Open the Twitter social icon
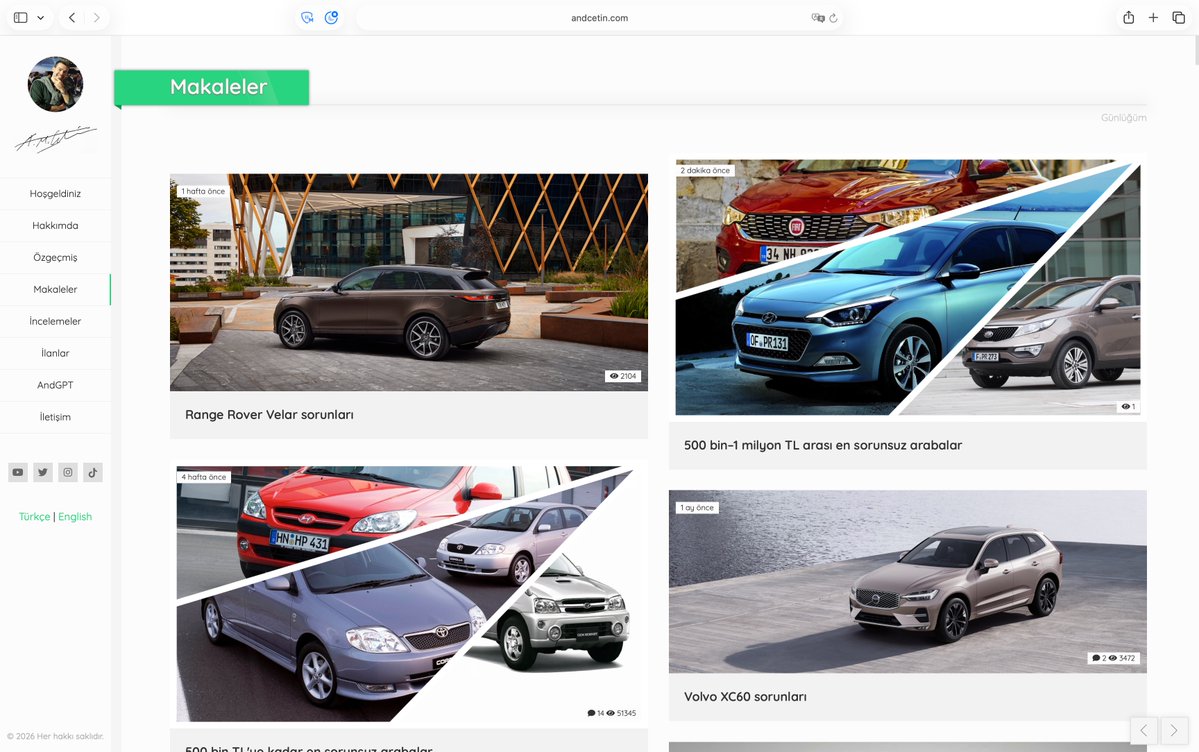1199x752 pixels. point(43,472)
